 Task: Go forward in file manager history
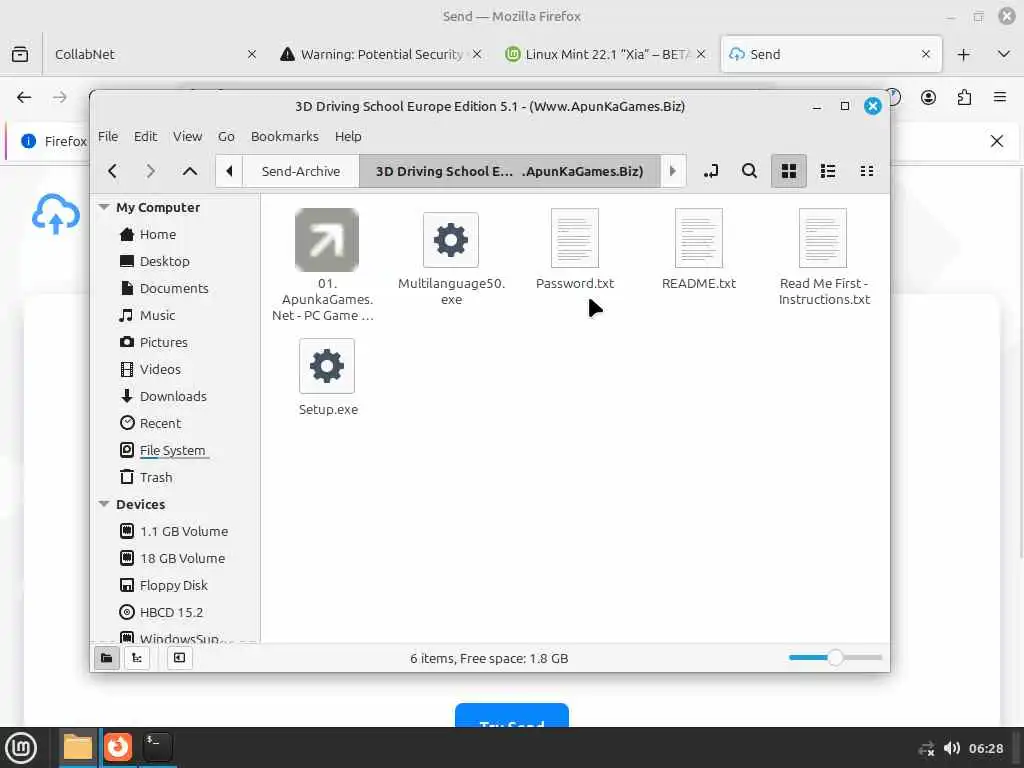point(151,171)
